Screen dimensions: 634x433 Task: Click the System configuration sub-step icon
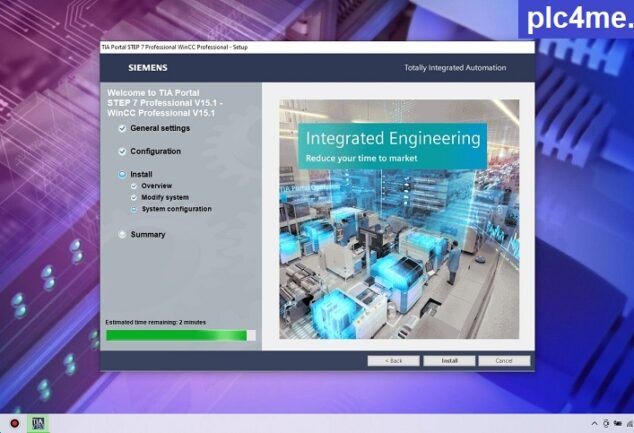coord(134,210)
